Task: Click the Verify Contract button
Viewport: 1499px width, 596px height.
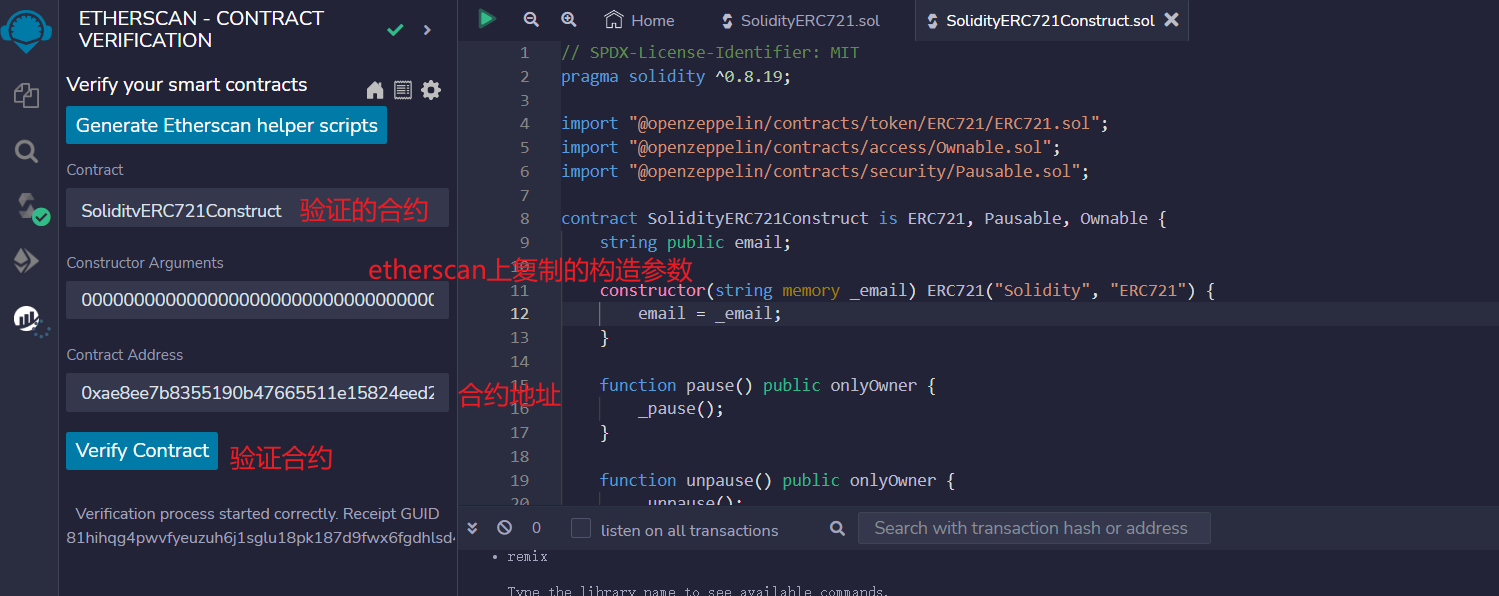Action: click(x=142, y=450)
